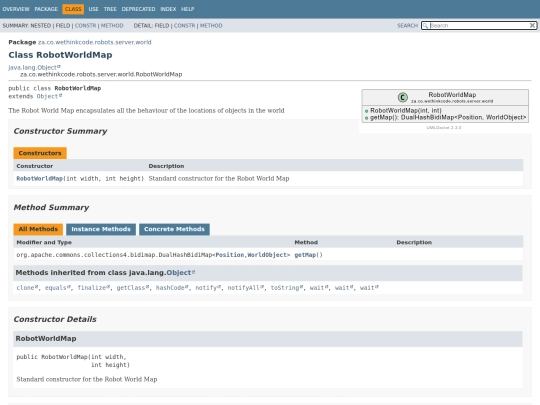Switch to the All Methods tab

click(x=38, y=229)
